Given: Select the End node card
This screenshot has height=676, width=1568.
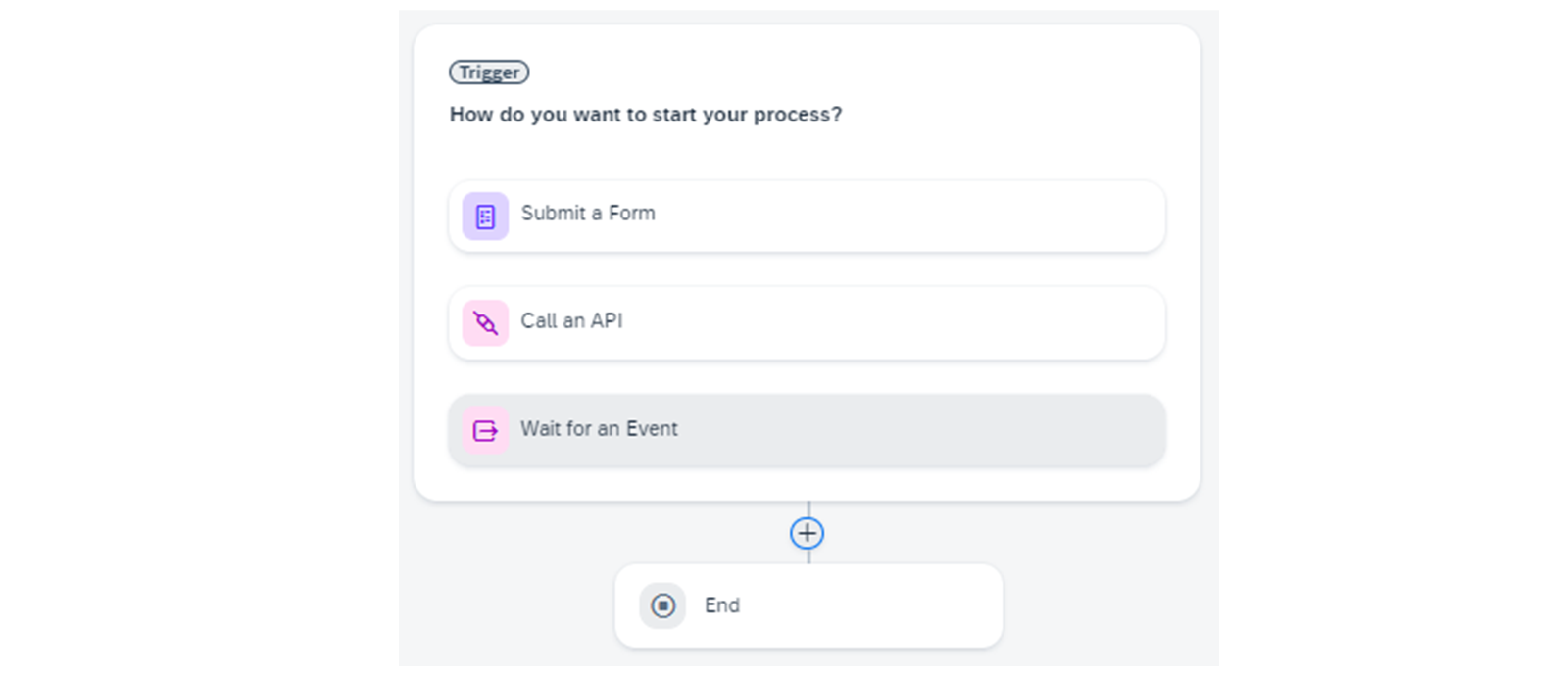Looking at the screenshot, I should pyautogui.click(x=808, y=605).
